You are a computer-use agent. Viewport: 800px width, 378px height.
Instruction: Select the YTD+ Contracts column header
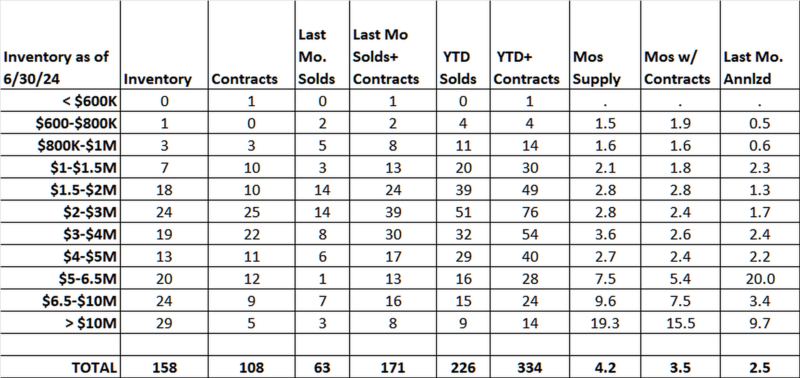click(x=528, y=68)
